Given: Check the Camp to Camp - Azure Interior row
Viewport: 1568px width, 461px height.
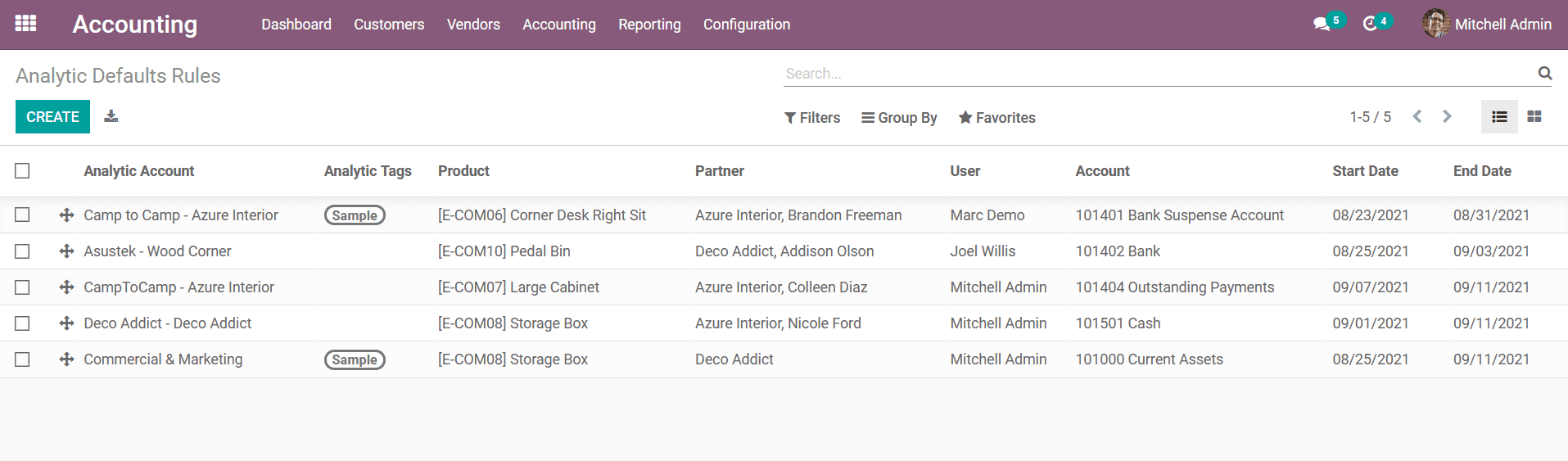Looking at the screenshot, I should (22, 215).
